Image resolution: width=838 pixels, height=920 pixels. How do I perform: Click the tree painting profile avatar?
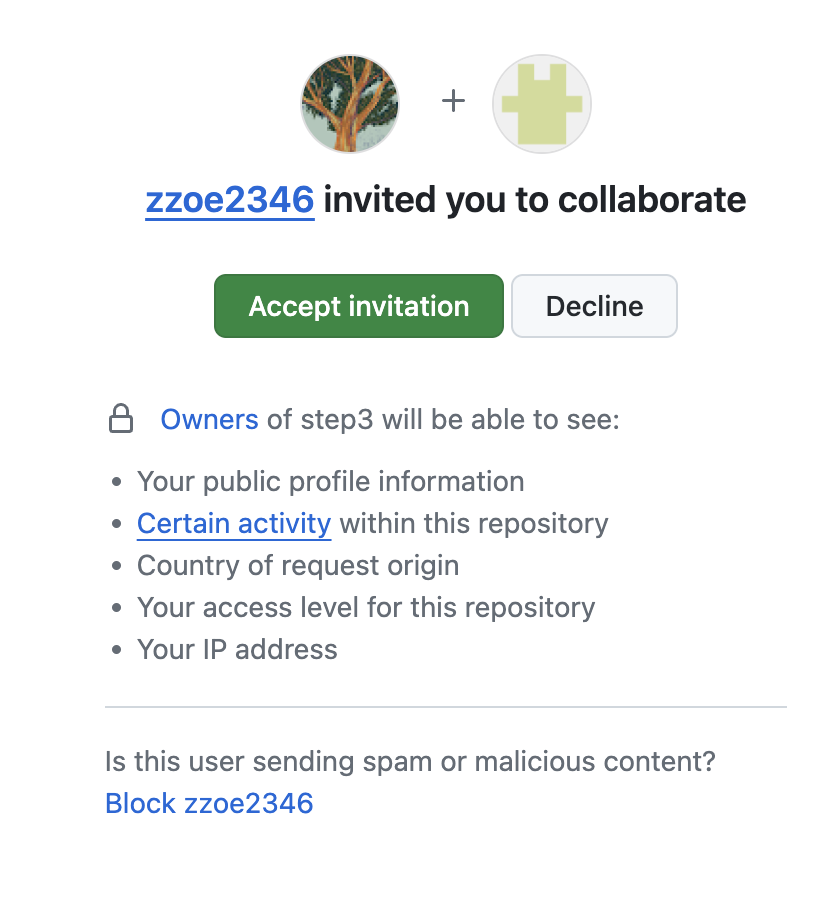350,104
